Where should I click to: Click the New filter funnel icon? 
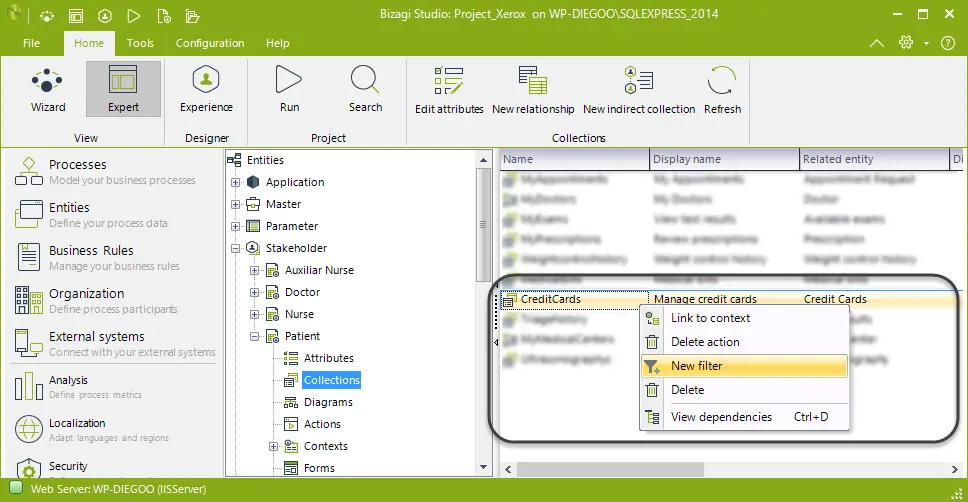point(652,367)
